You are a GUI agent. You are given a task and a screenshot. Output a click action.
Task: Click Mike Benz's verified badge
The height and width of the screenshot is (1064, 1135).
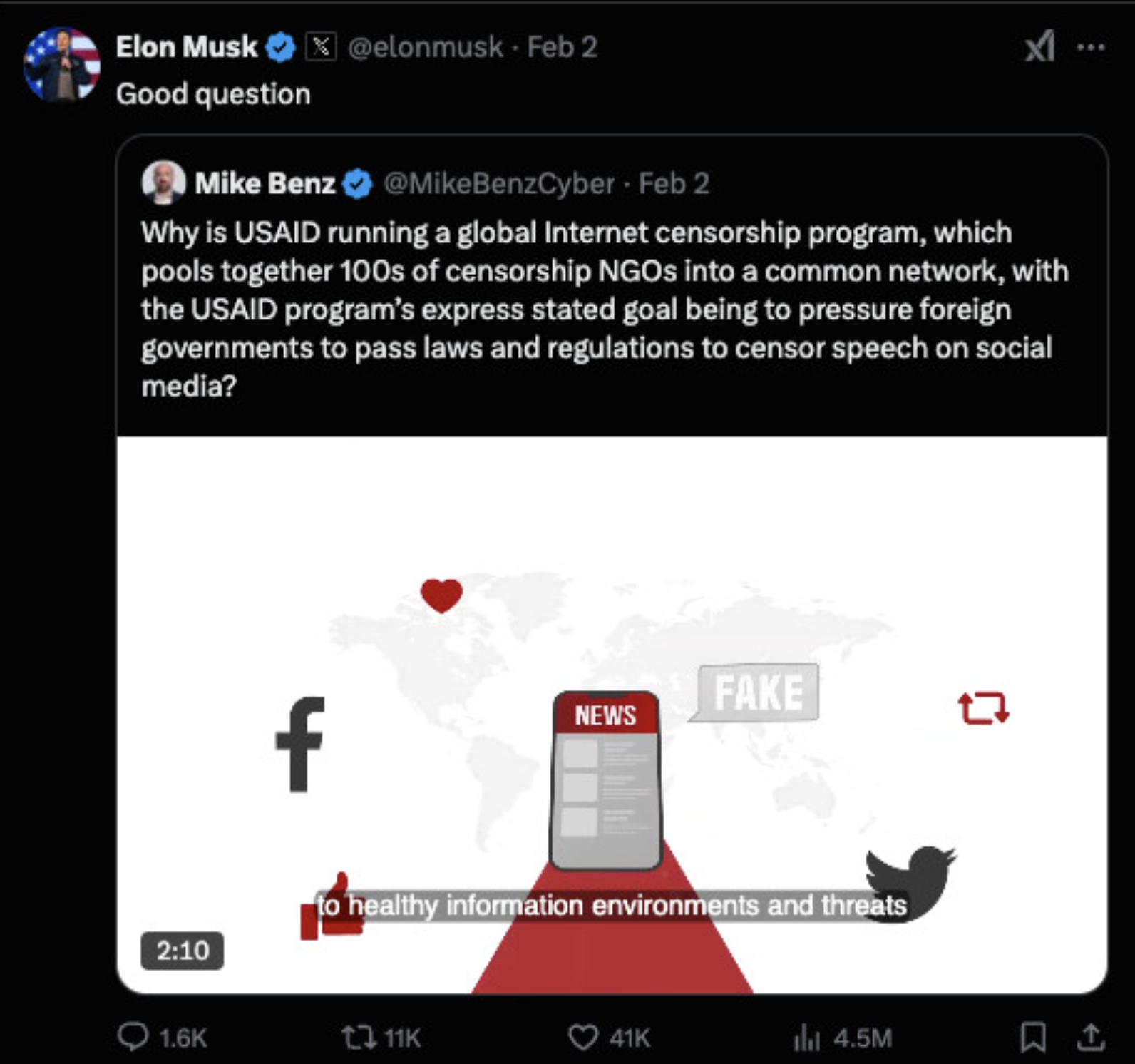point(356,183)
